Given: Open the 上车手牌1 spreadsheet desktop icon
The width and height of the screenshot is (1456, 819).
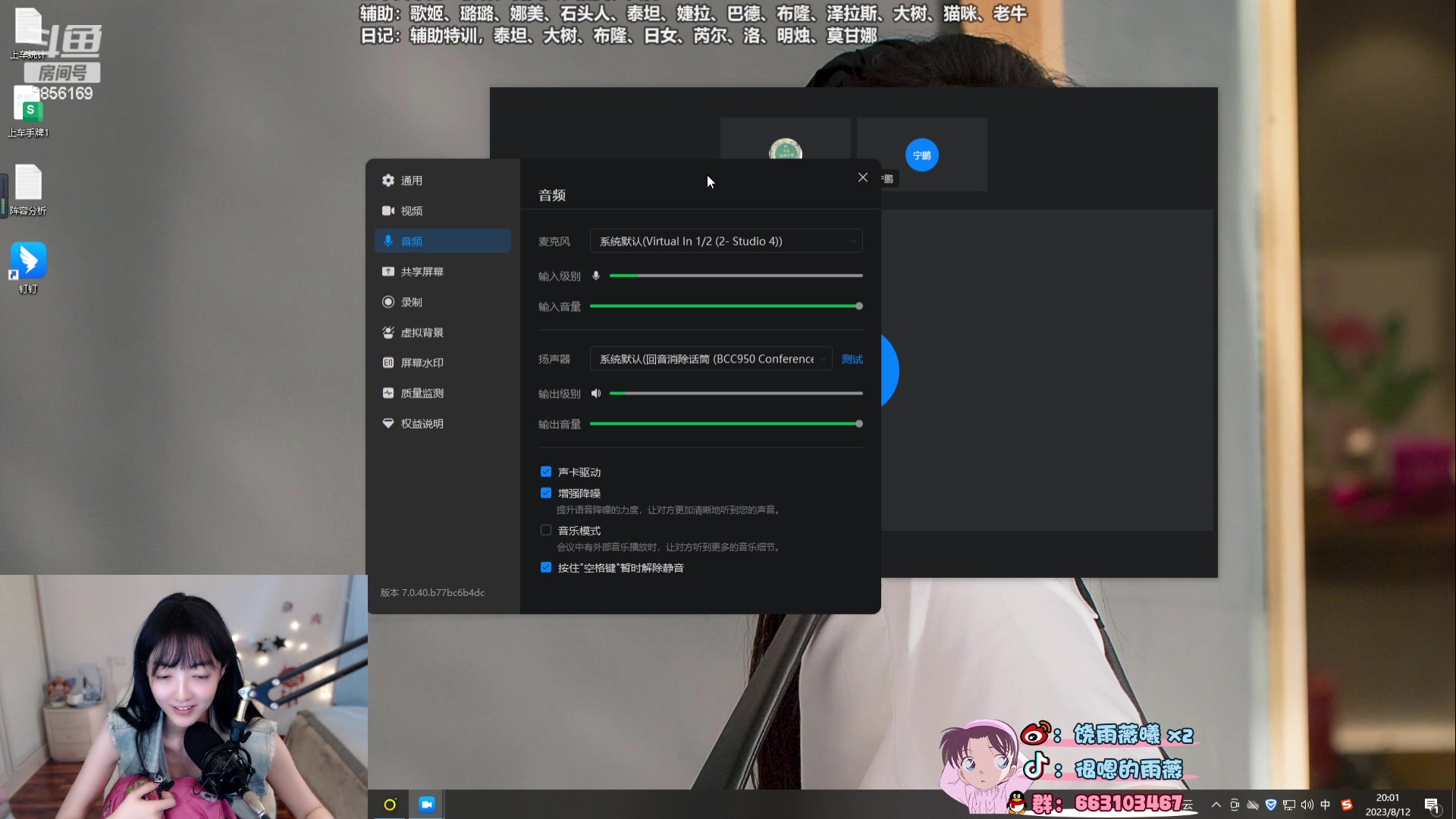Looking at the screenshot, I should point(28,111).
